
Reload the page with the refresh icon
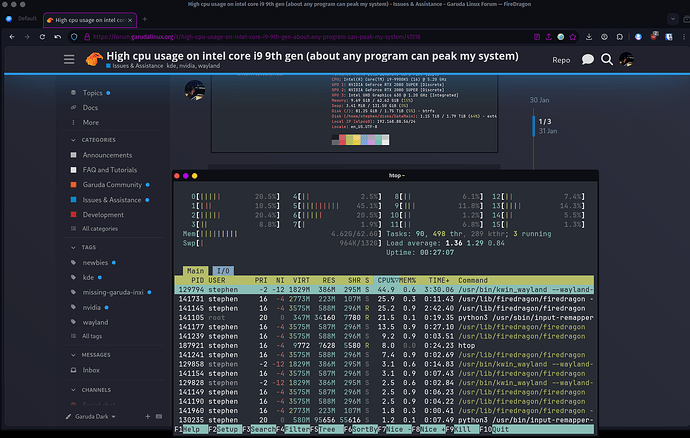point(42,37)
